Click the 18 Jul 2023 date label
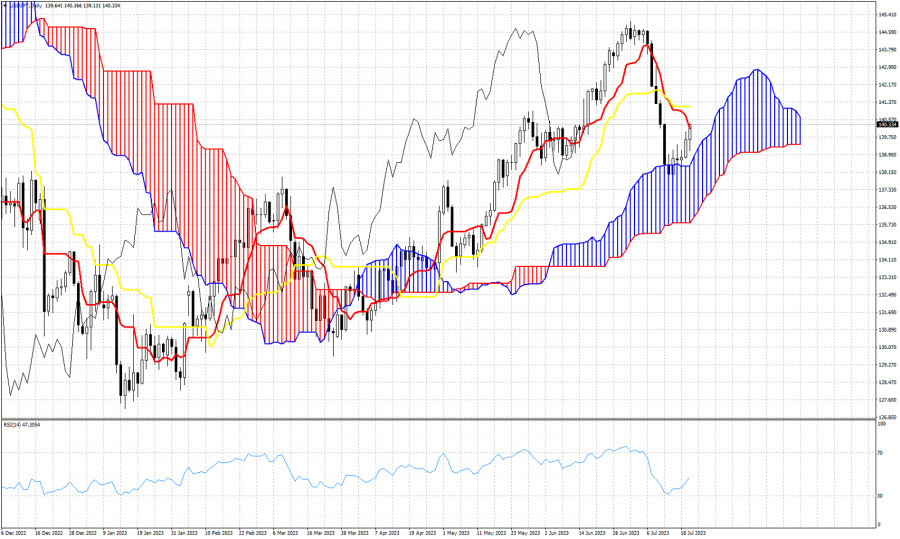 [x=693, y=533]
